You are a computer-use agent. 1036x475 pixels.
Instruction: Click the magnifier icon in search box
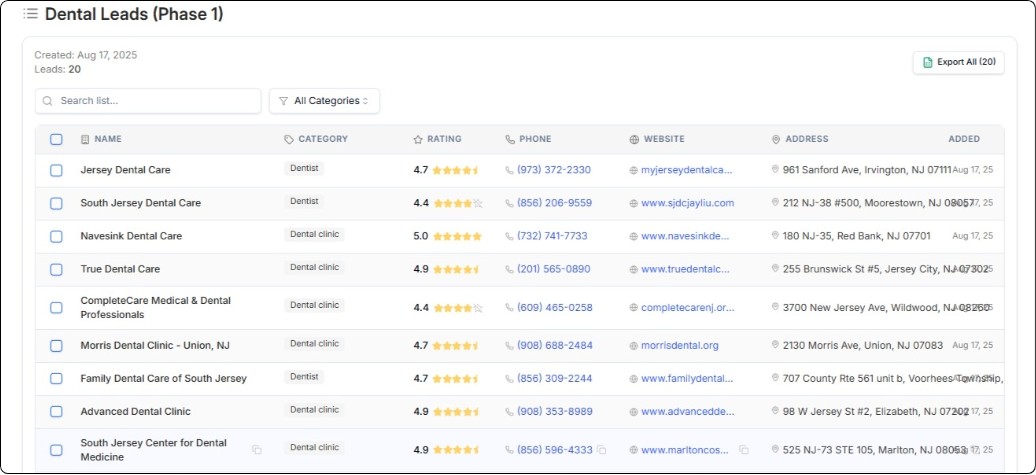click(48, 101)
